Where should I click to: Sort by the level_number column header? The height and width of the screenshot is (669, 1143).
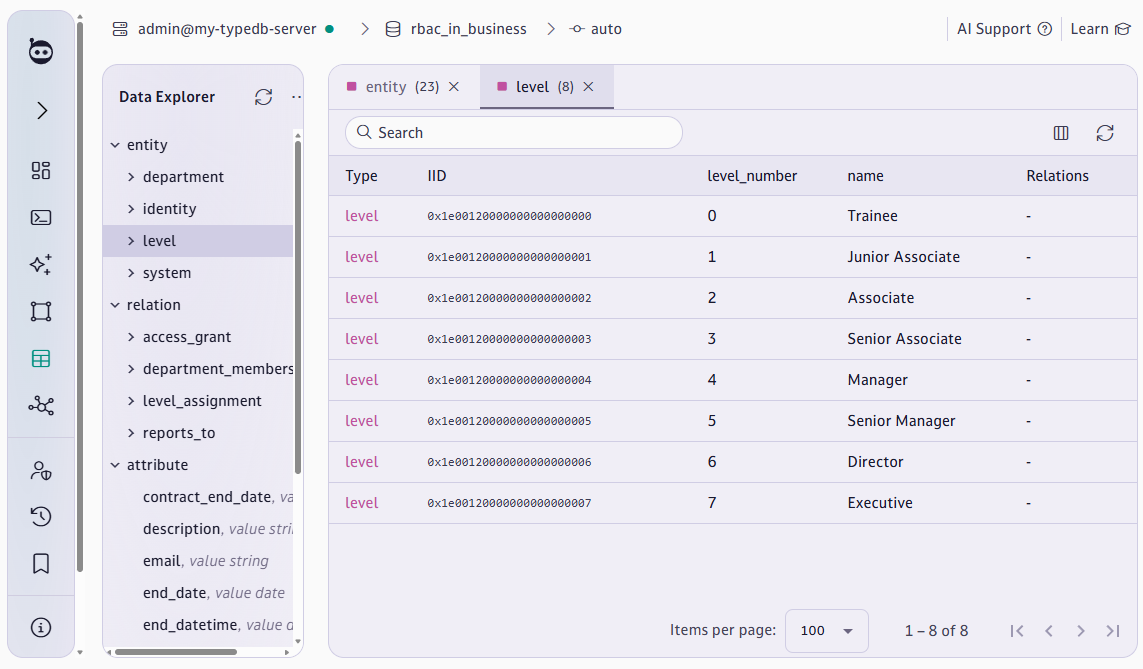coord(752,176)
